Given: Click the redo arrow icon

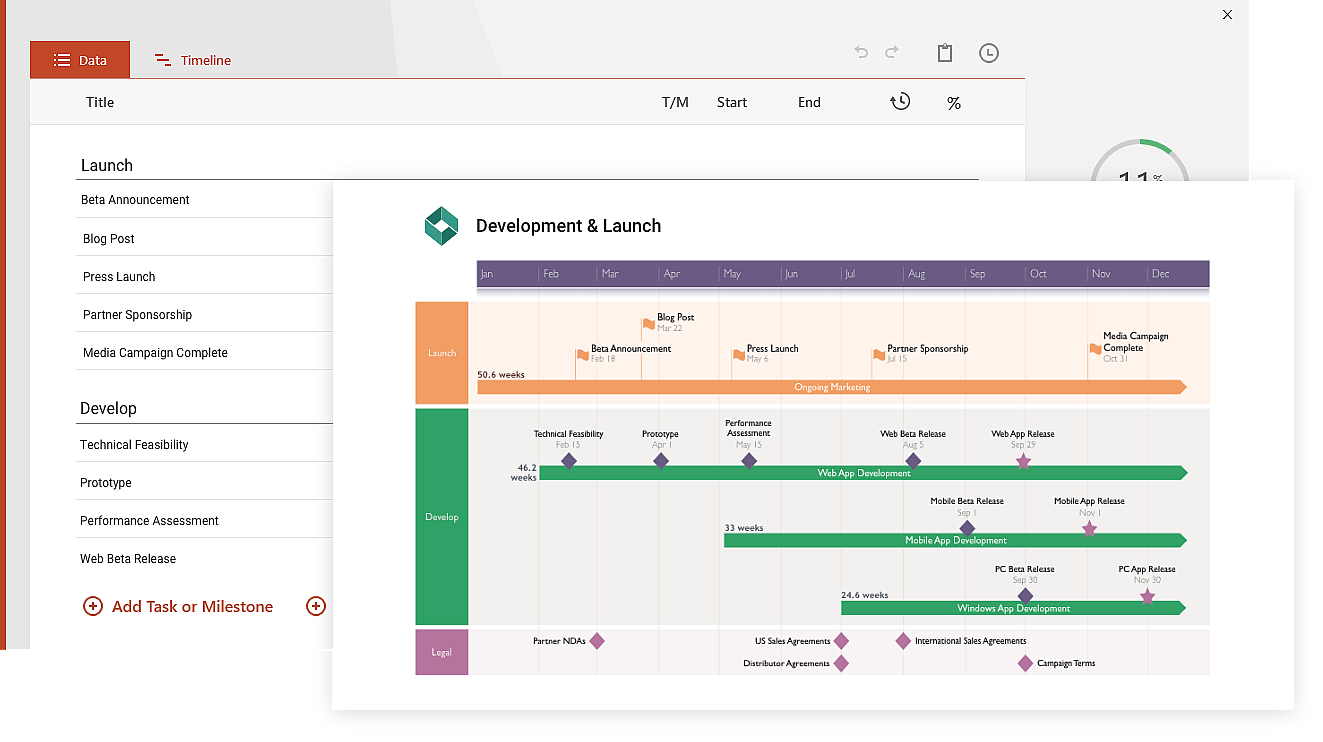Looking at the screenshot, I should (x=892, y=52).
